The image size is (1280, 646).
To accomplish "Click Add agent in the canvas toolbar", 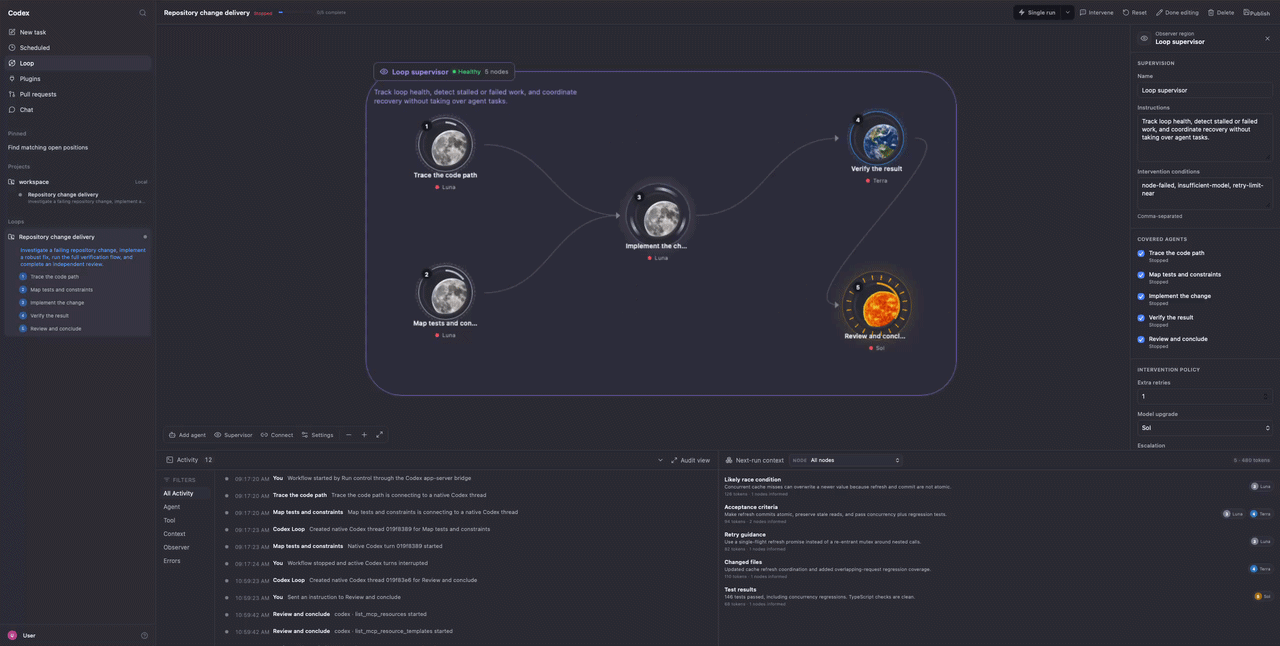I will [187, 435].
